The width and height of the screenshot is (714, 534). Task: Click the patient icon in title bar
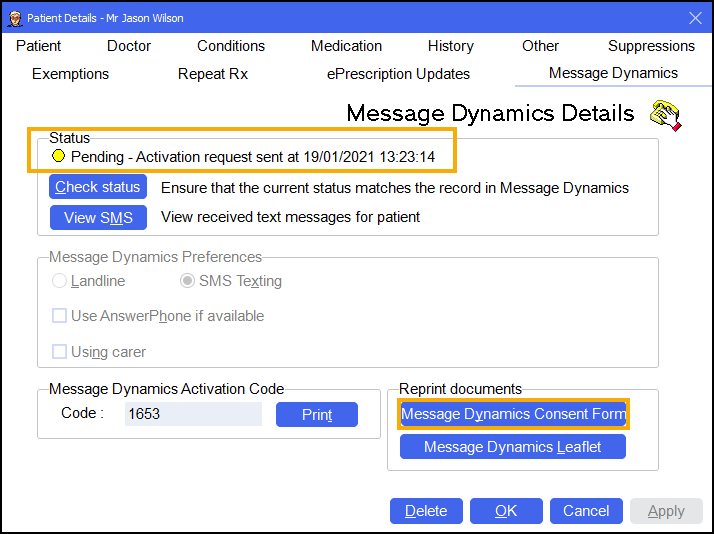pyautogui.click(x=14, y=18)
